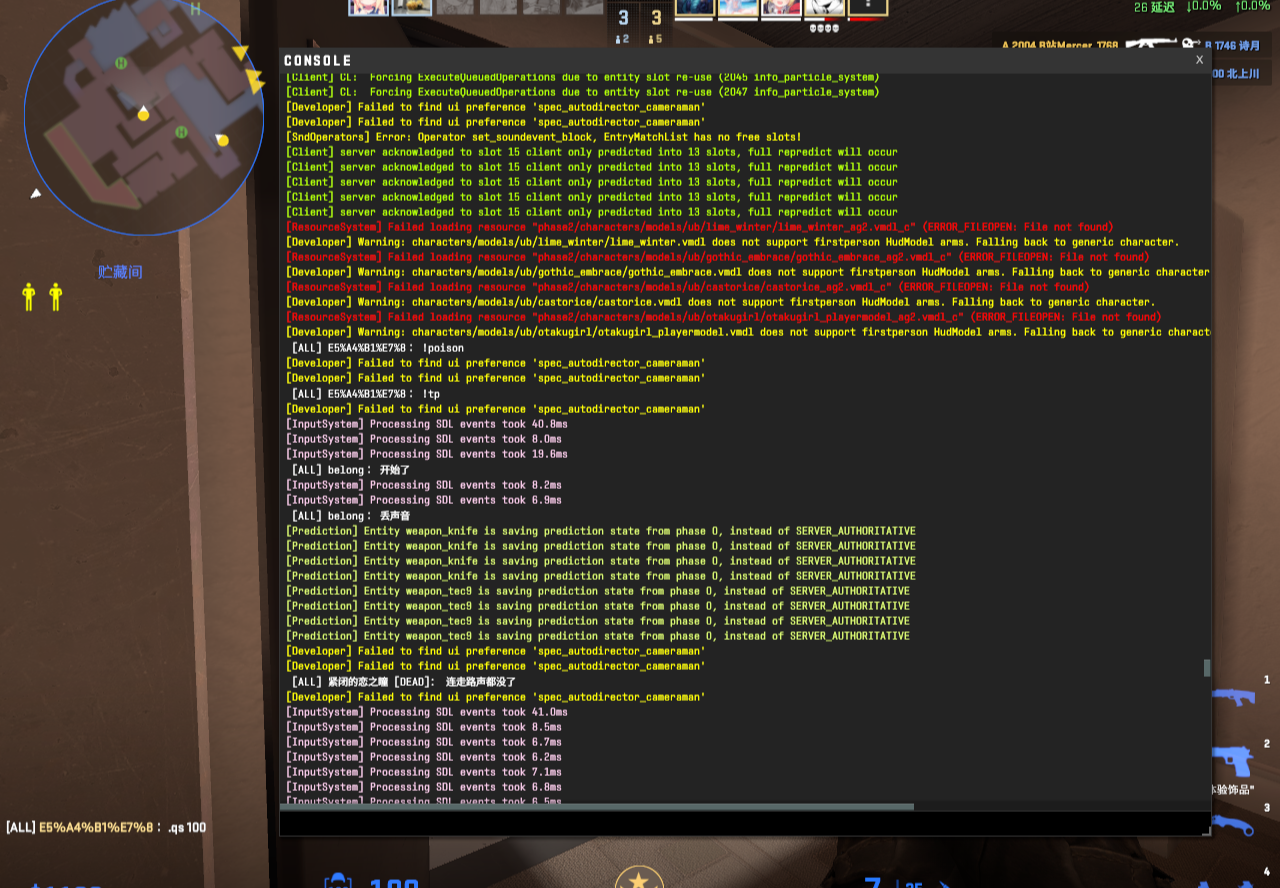Grab the console vertical scrollbar thumb

(x=1207, y=668)
